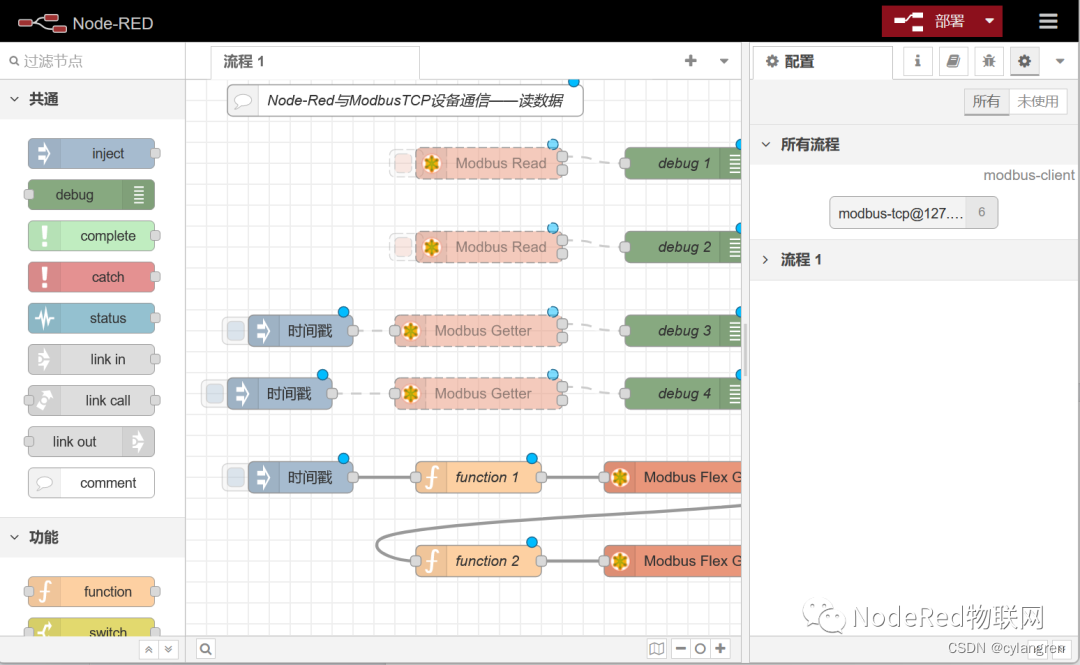Focus the 过滤节点 filter nodes field
This screenshot has height=665, width=1080.
pyautogui.click(x=93, y=61)
